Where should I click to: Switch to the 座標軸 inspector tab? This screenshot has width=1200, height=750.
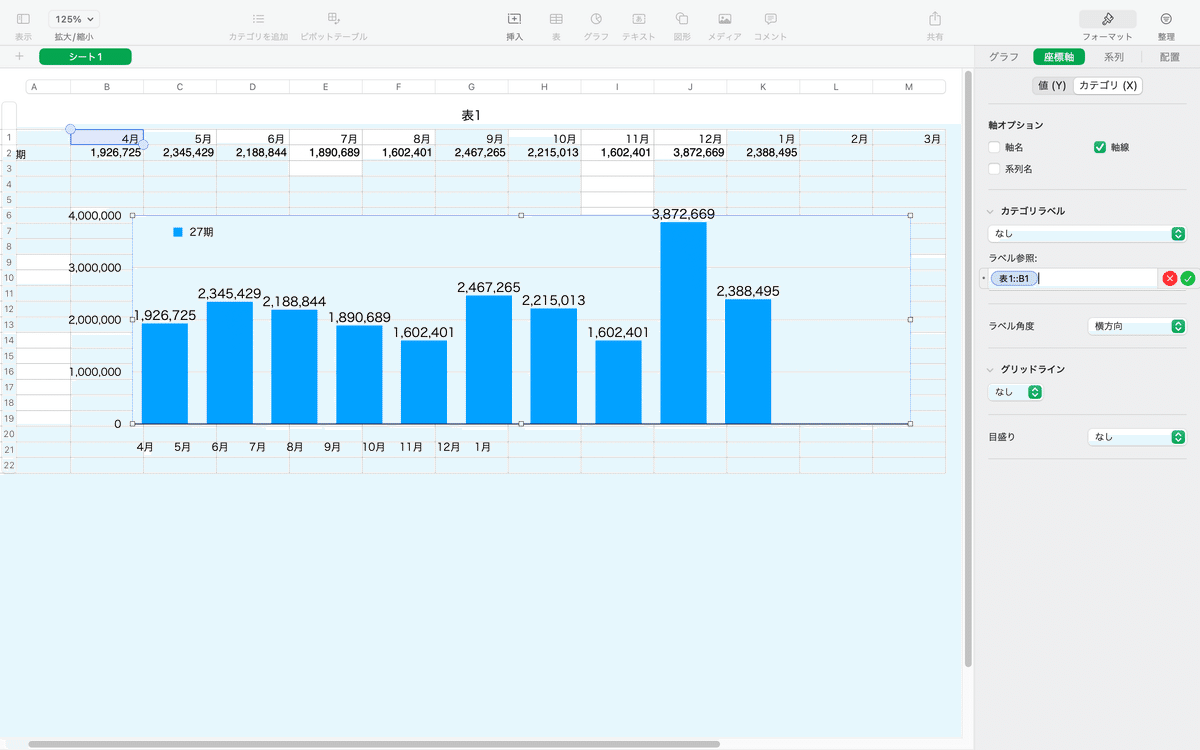point(1058,57)
